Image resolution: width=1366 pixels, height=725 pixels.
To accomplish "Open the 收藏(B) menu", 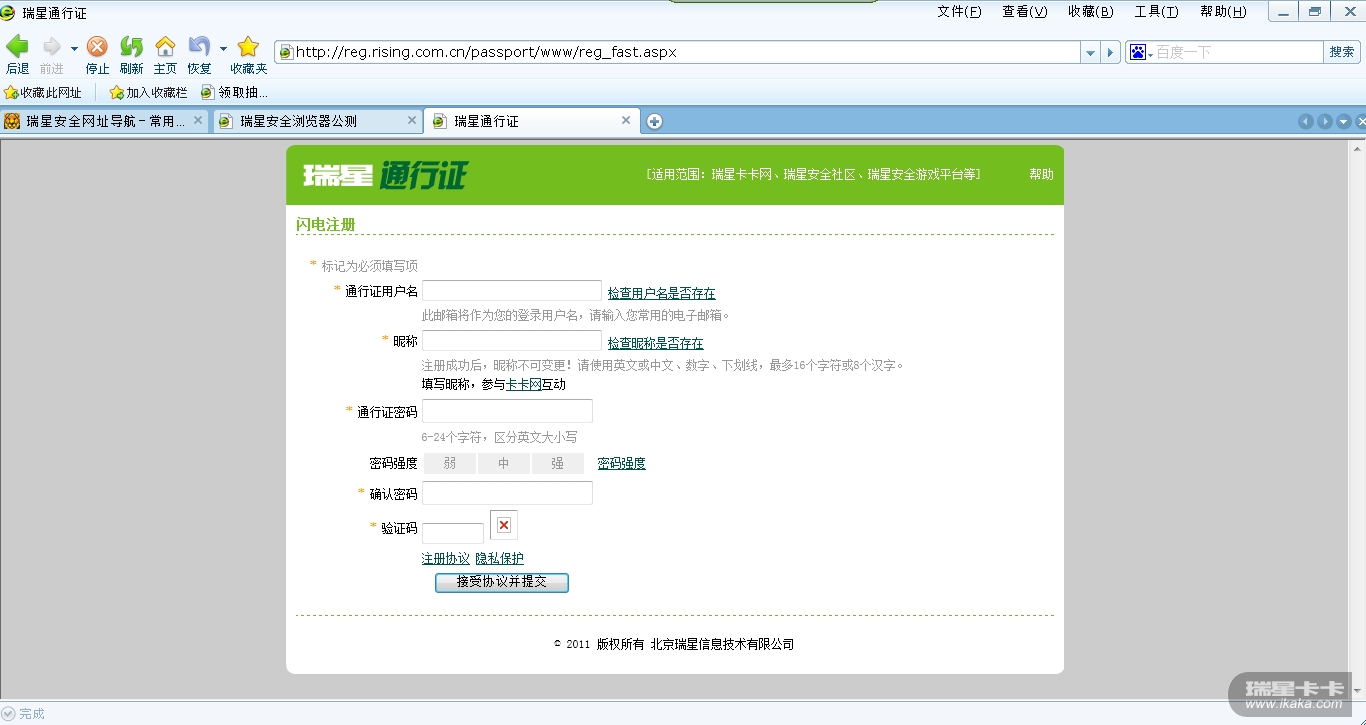I will tap(1091, 12).
